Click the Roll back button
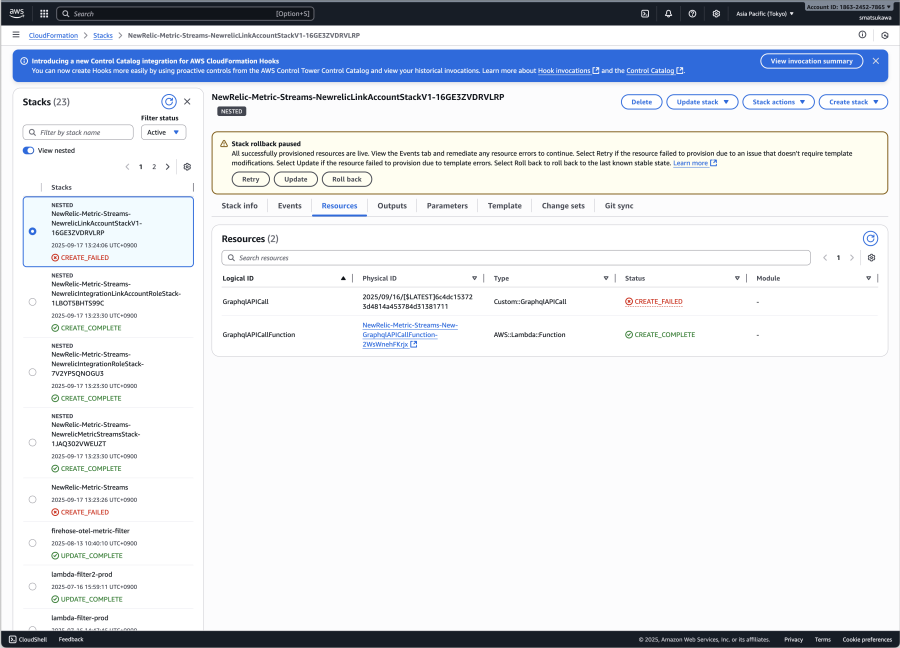 (347, 180)
